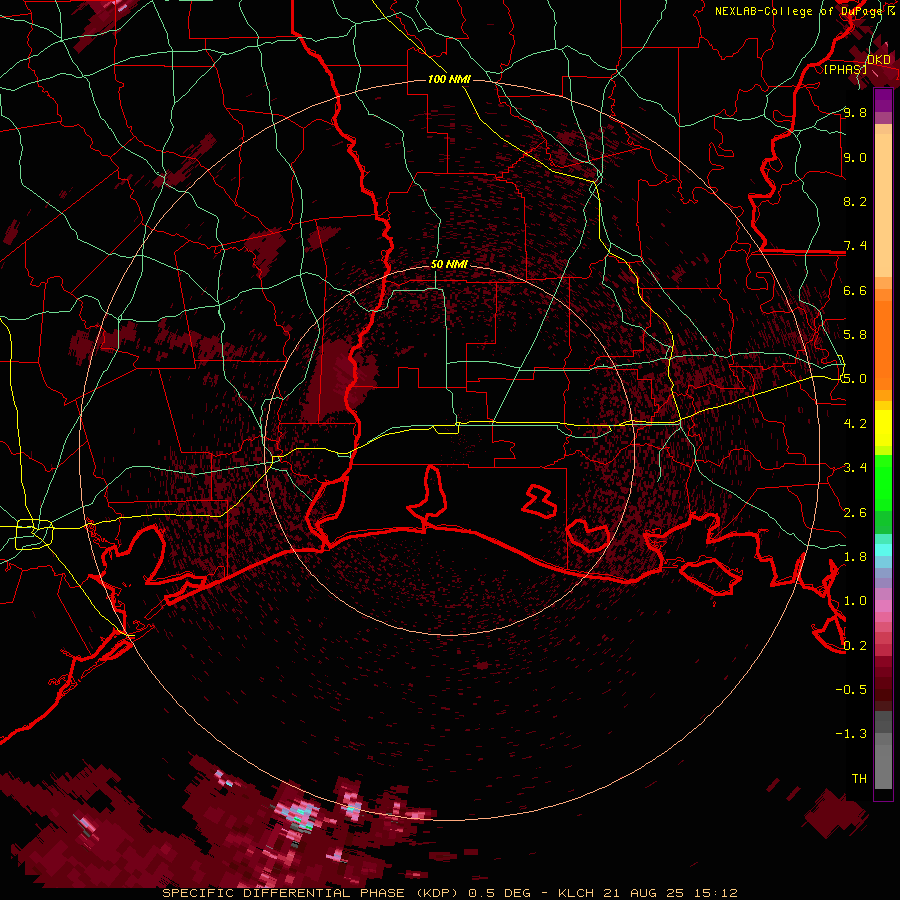Click the bright green band of the color scale
Screen dimensions: 900x900
pos(883,483)
